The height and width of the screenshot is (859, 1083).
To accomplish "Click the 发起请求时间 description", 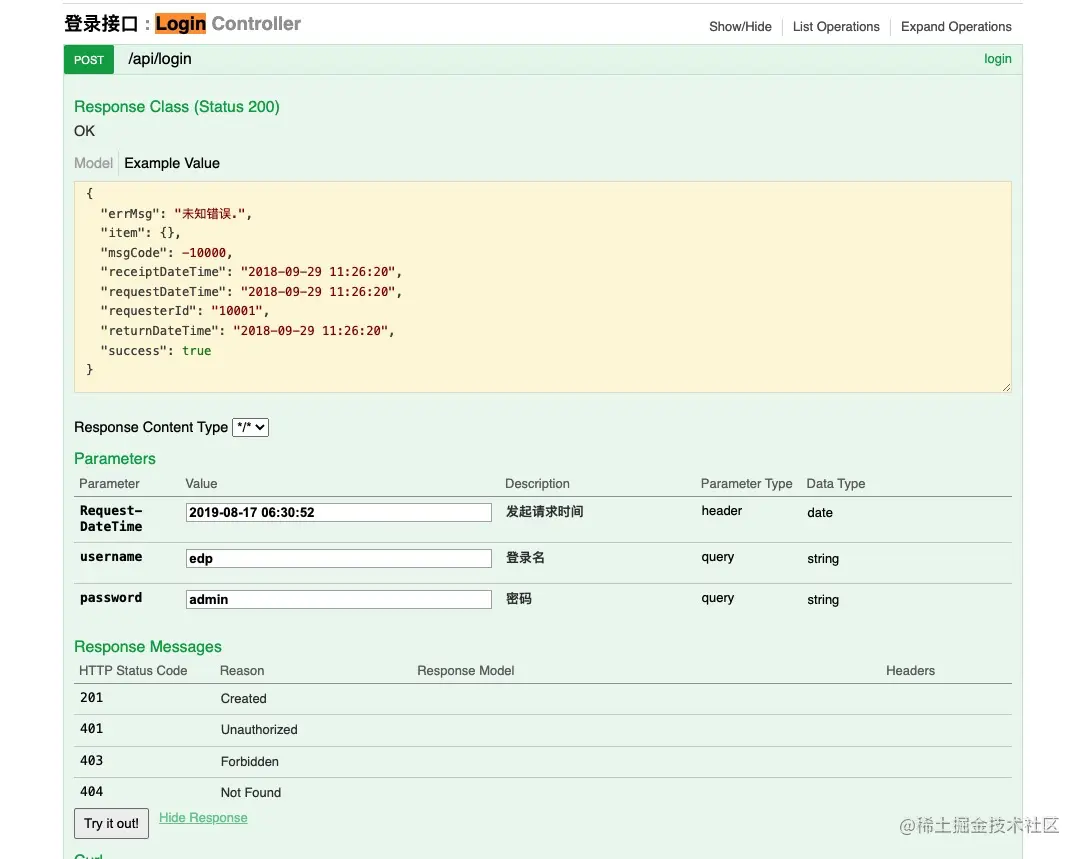I will [544, 512].
